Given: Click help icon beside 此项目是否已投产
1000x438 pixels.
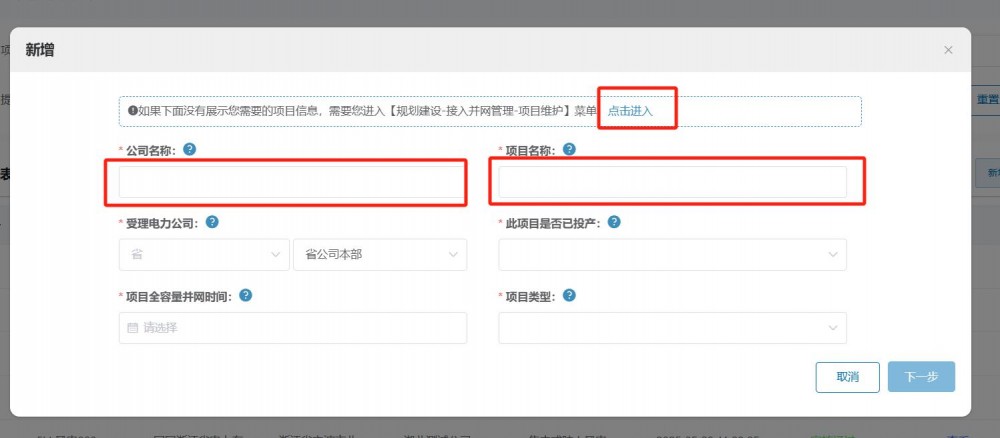Looking at the screenshot, I should (614, 222).
